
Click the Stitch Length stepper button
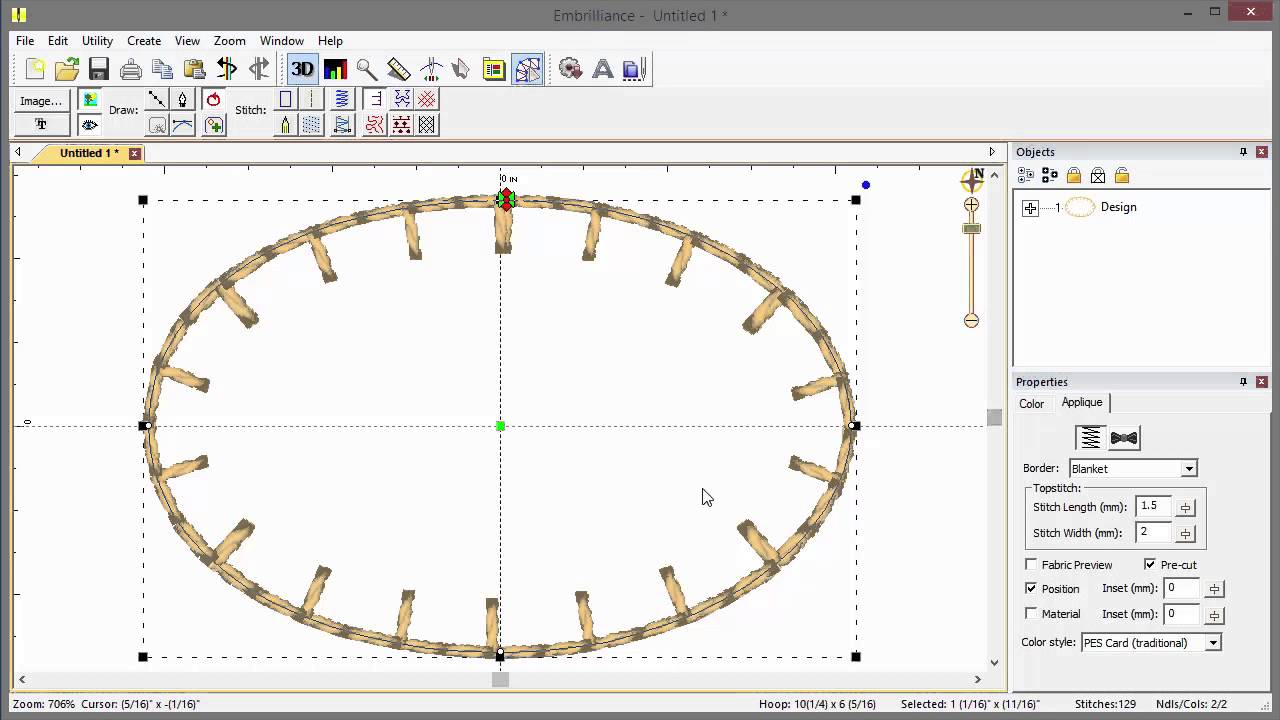coord(1185,508)
